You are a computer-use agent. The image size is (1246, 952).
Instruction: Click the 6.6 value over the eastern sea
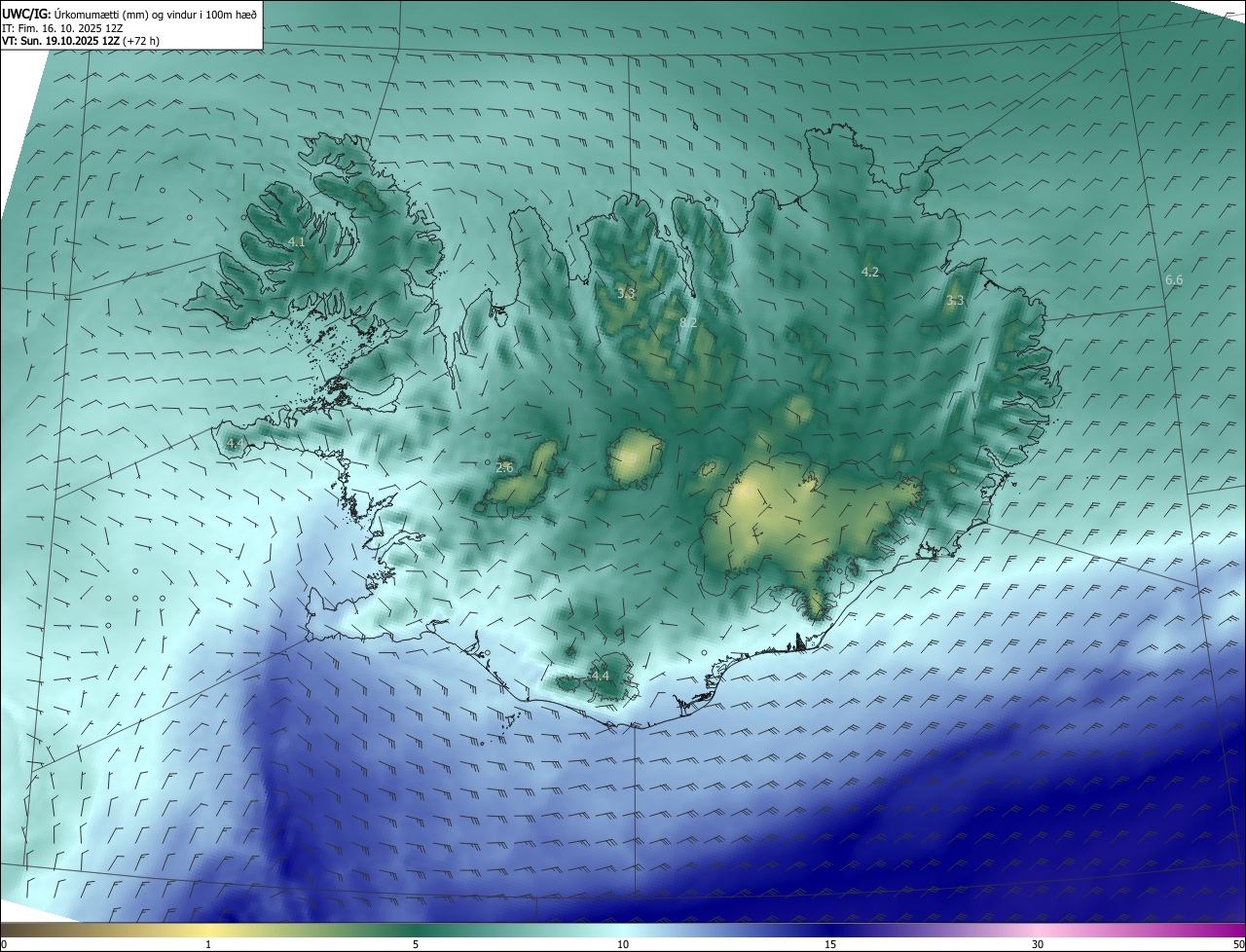pyautogui.click(x=1174, y=280)
